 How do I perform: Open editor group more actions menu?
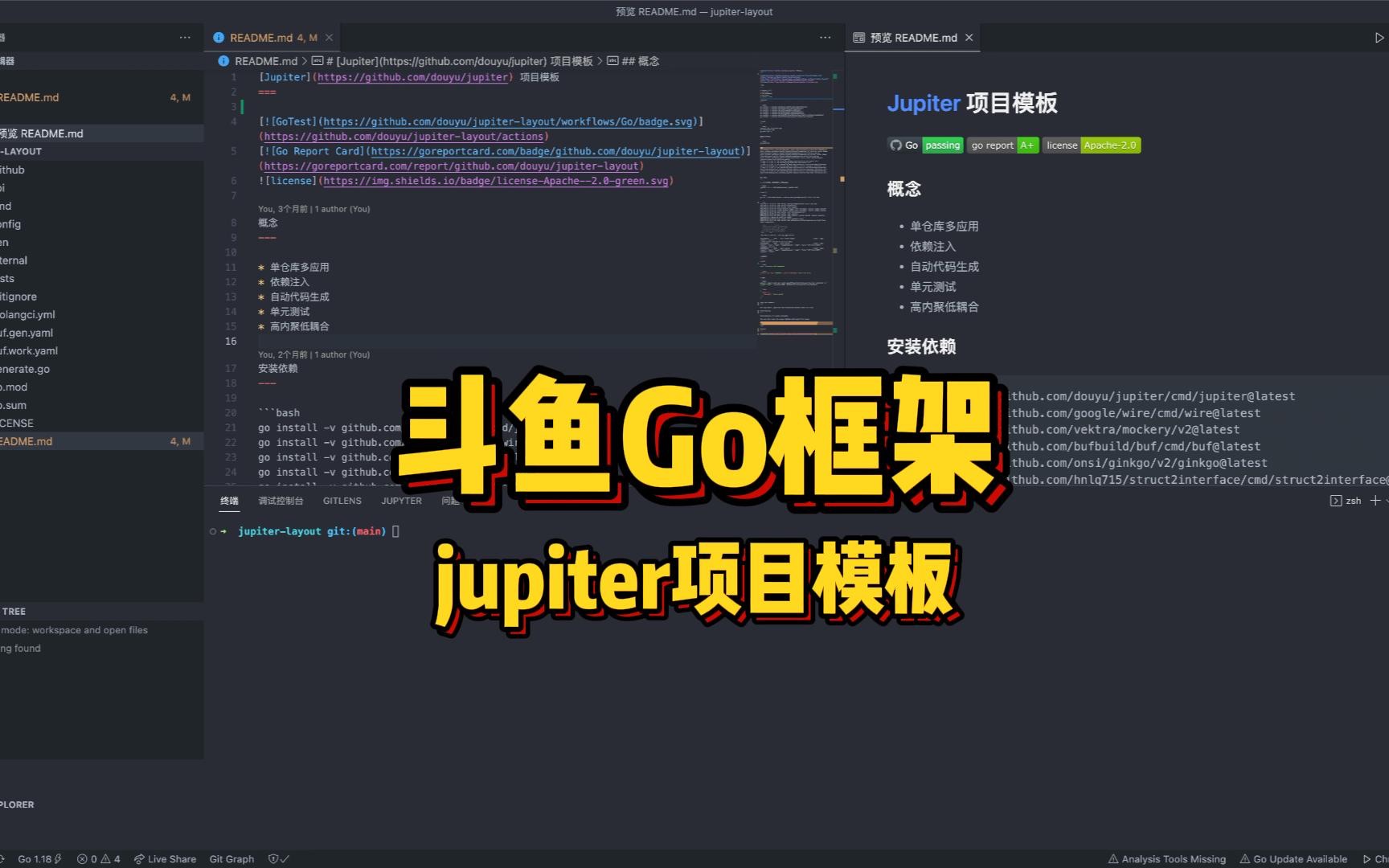[x=825, y=38]
